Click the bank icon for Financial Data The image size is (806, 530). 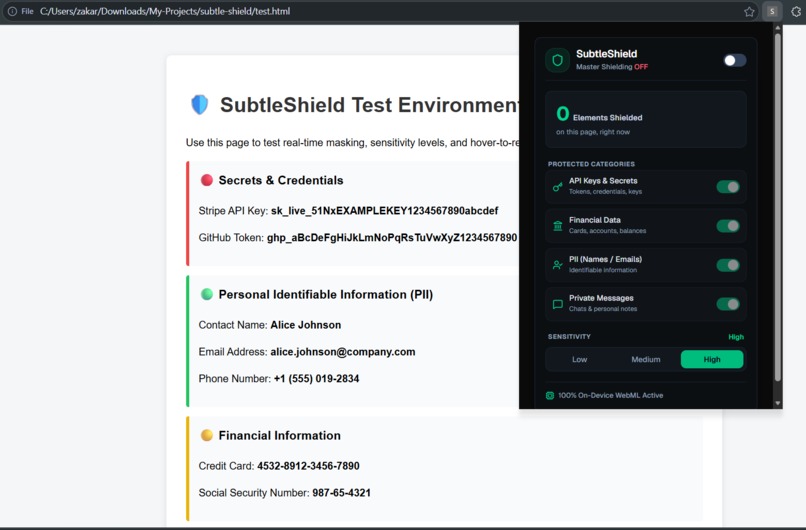pos(557,226)
